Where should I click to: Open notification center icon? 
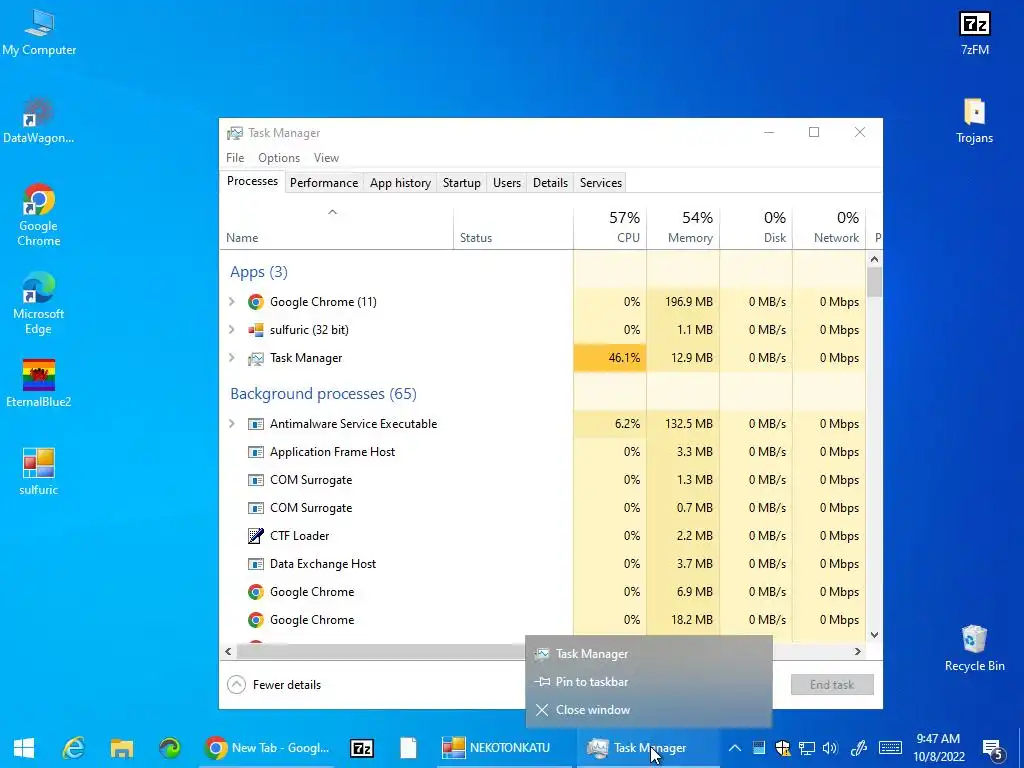click(993, 748)
